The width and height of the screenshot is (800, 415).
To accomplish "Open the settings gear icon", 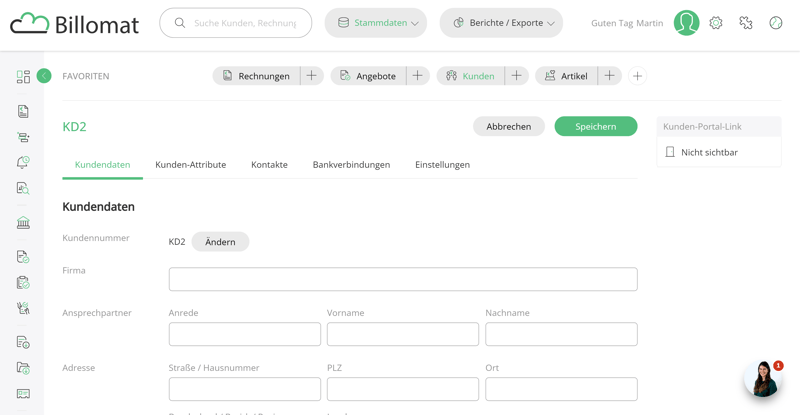I will (716, 23).
